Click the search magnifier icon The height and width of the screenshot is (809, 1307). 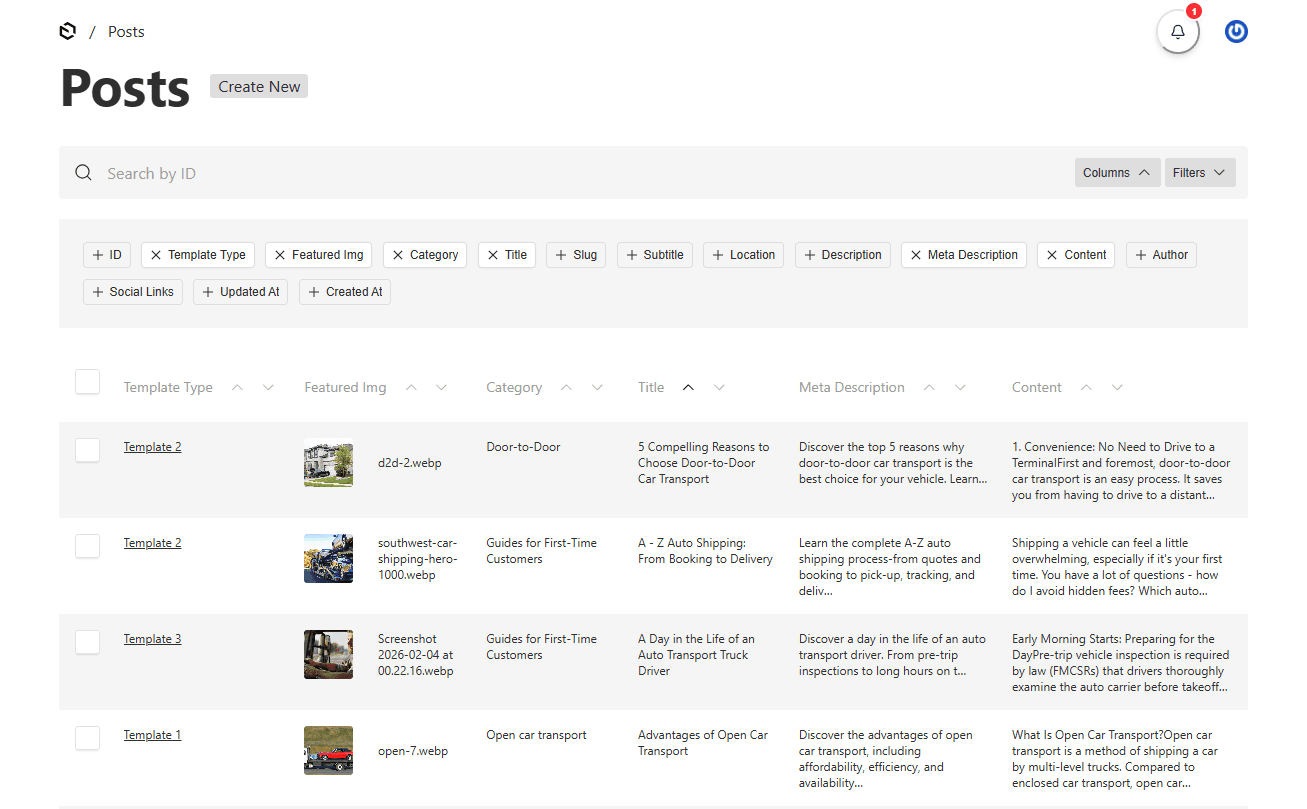pyautogui.click(x=84, y=173)
